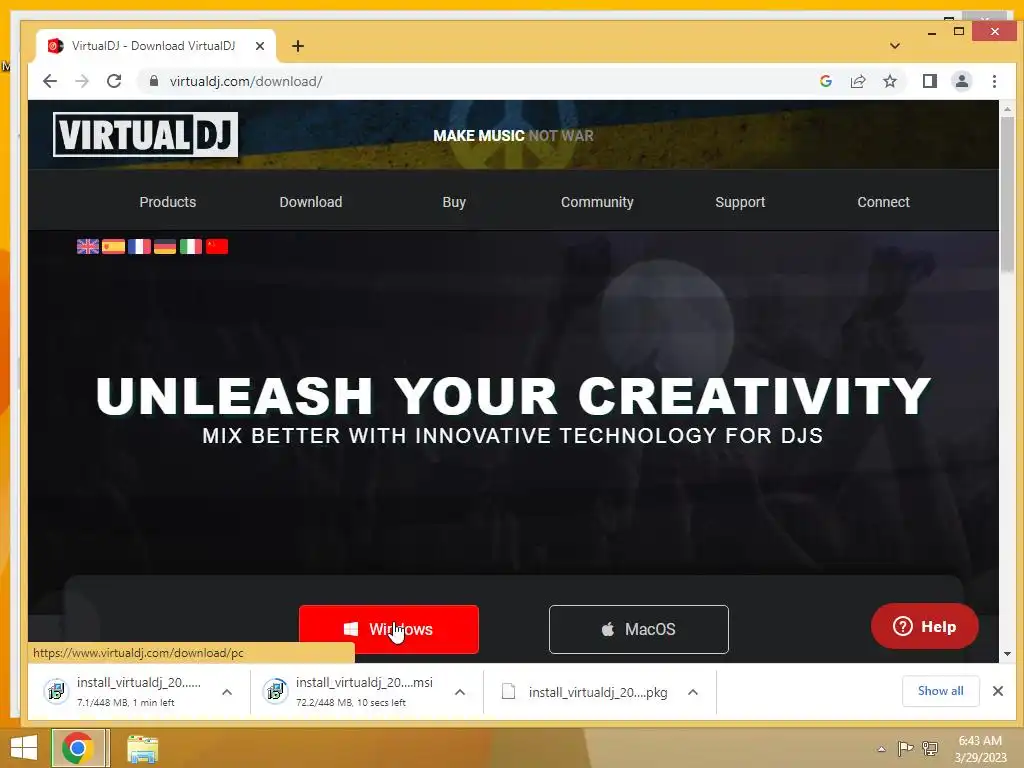Click the red Windows download button
This screenshot has width=1024, height=768.
pos(389,629)
